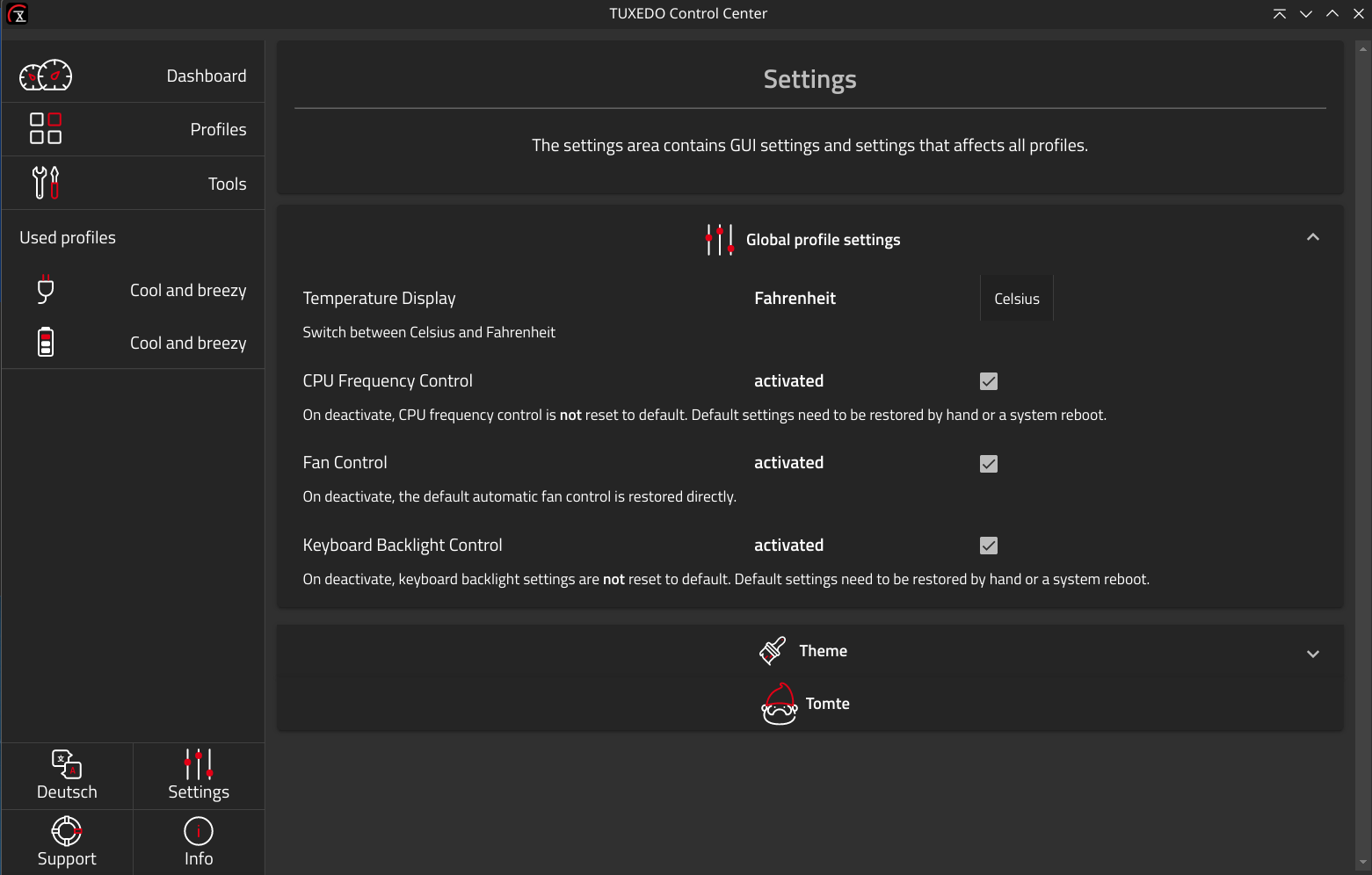Open the Support label in sidebar

point(67,858)
